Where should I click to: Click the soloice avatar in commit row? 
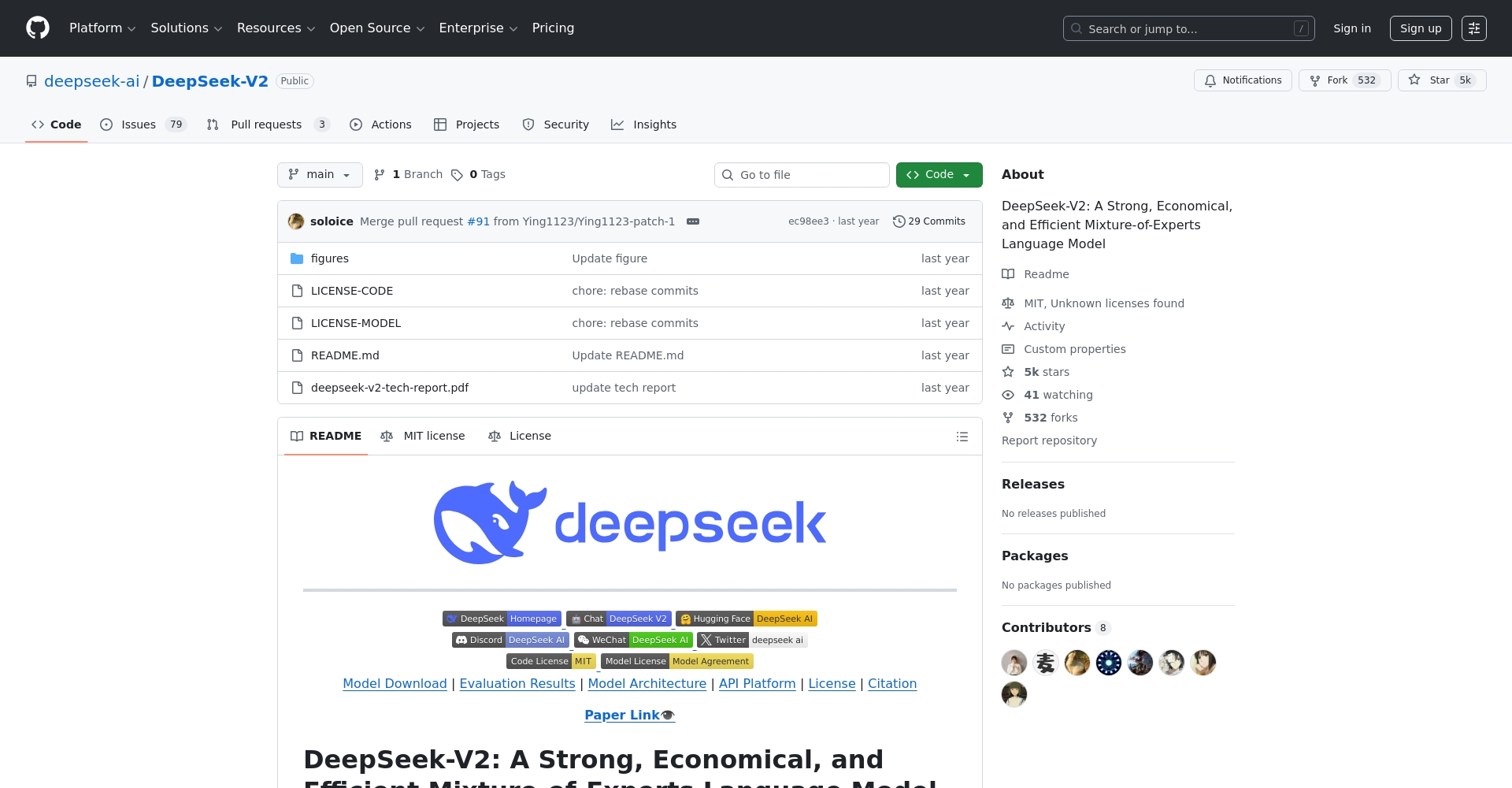click(296, 221)
